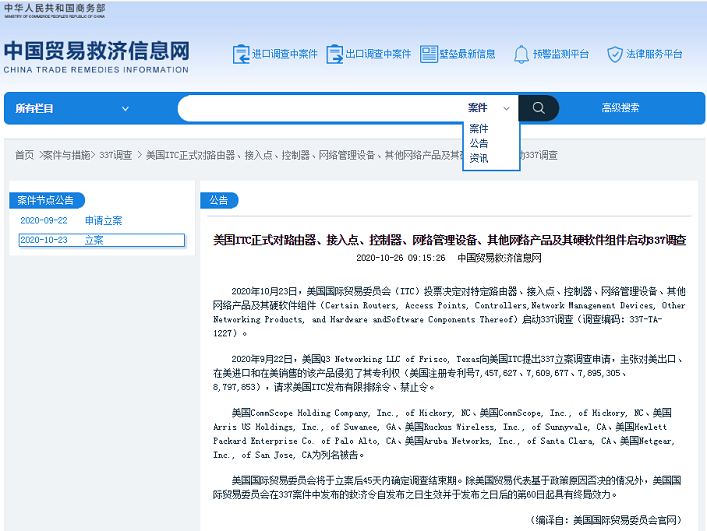The width and height of the screenshot is (707, 531).
Task: Click the 壁垒最新信息 newspaper icon
Action: click(x=429, y=54)
